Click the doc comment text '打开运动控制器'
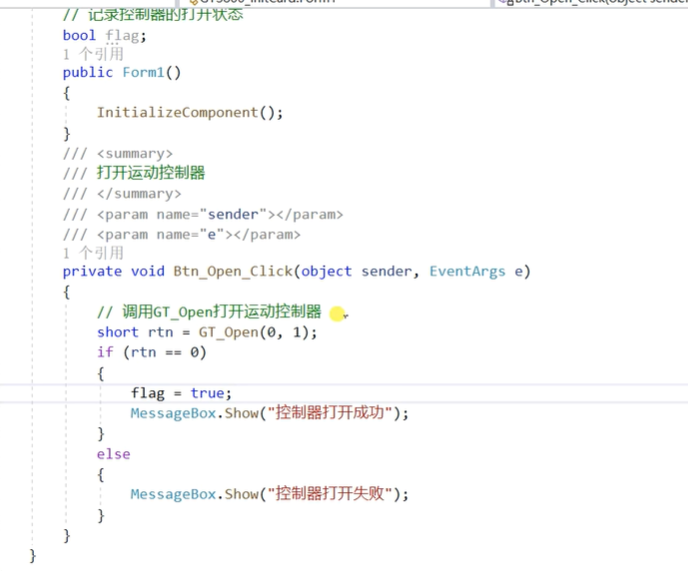The image size is (688, 571). pos(150,172)
